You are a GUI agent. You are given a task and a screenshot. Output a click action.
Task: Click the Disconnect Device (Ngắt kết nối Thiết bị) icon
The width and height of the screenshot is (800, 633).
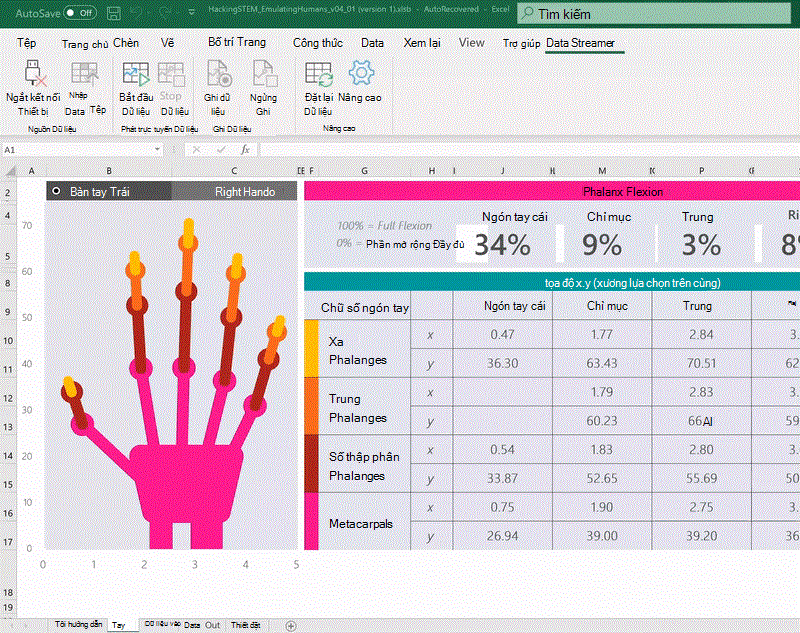[35, 73]
